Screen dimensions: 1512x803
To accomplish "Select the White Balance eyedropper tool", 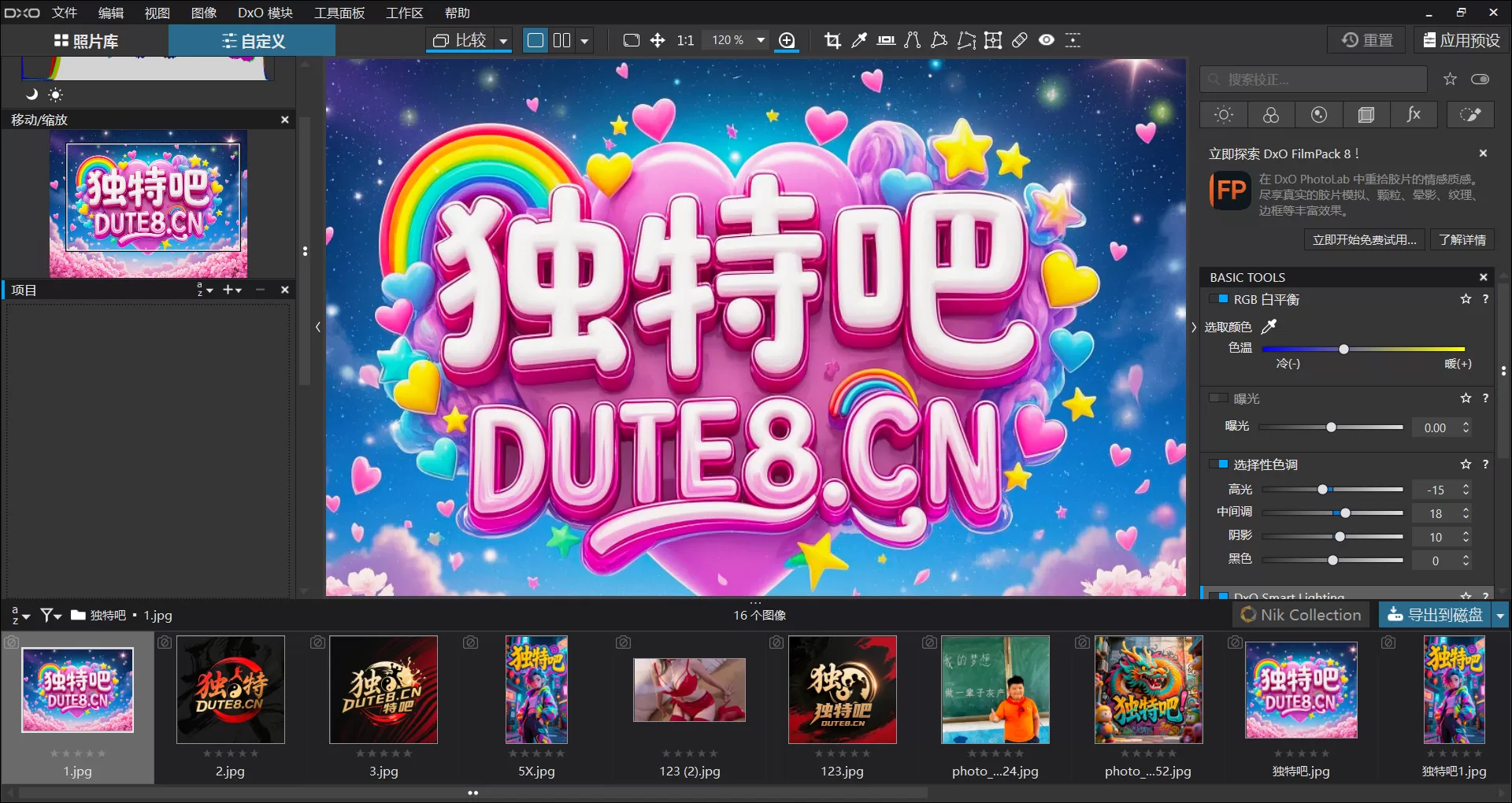I will click(x=859, y=40).
